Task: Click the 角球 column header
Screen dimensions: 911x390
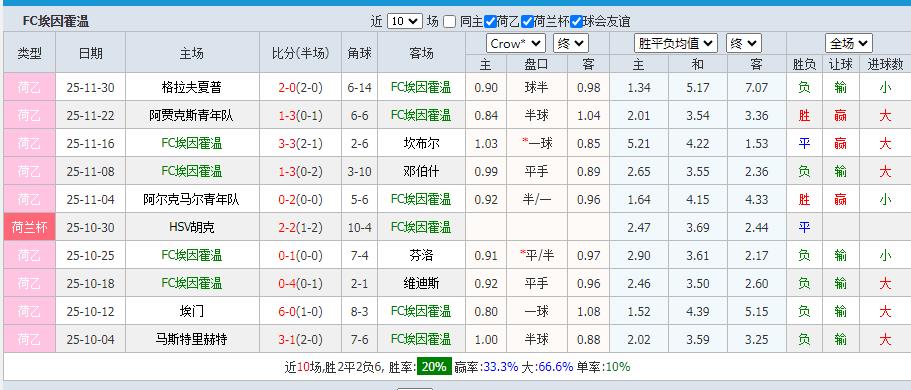Action: pyautogui.click(x=359, y=53)
